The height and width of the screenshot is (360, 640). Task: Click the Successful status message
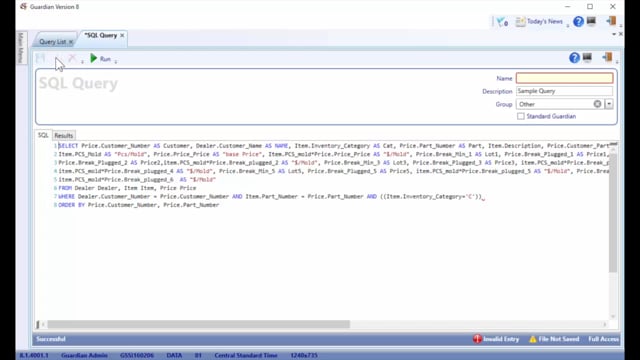click(51, 339)
